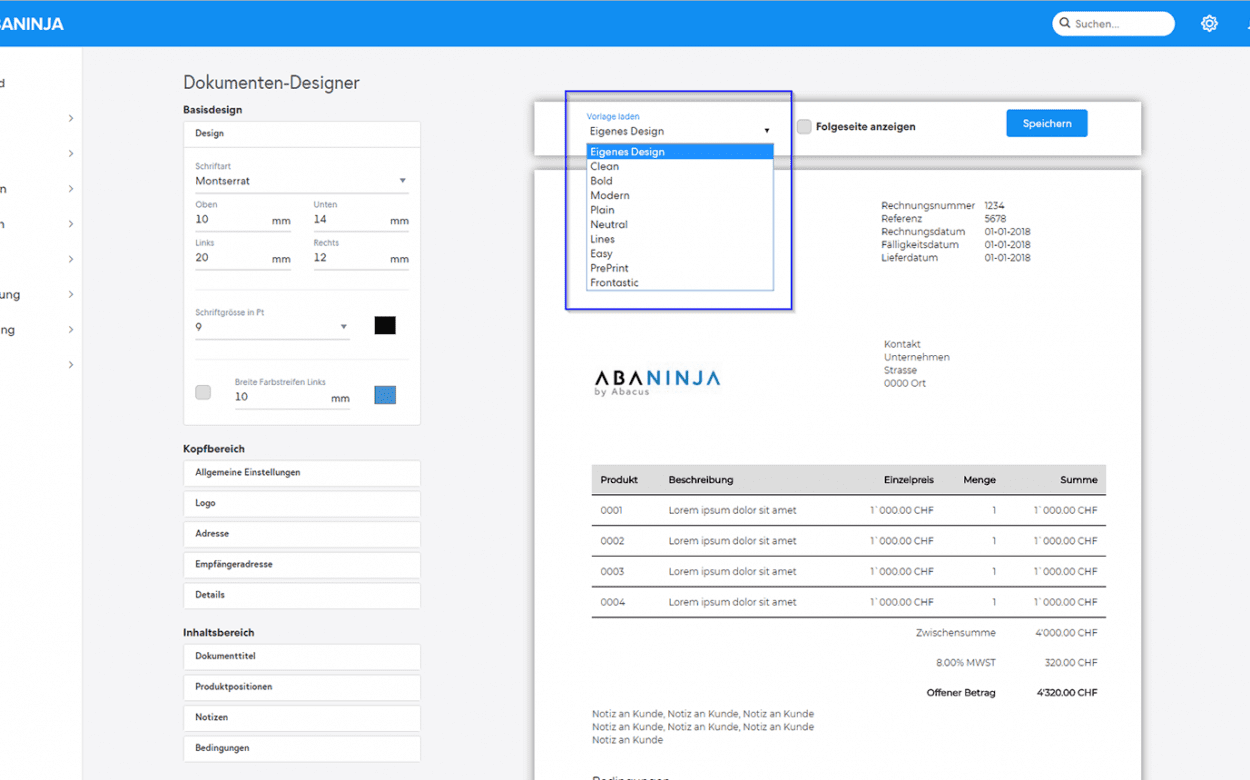The width and height of the screenshot is (1250, 780).
Task: Click the blue stripe color swatch
Action: click(385, 395)
